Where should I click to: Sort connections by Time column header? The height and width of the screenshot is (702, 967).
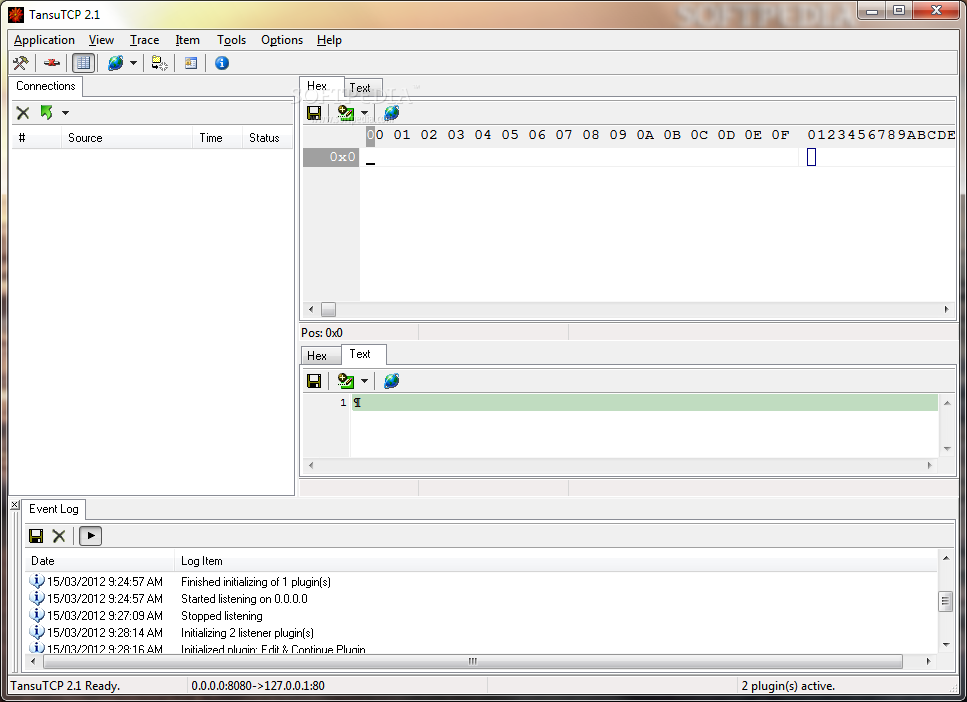(217, 138)
